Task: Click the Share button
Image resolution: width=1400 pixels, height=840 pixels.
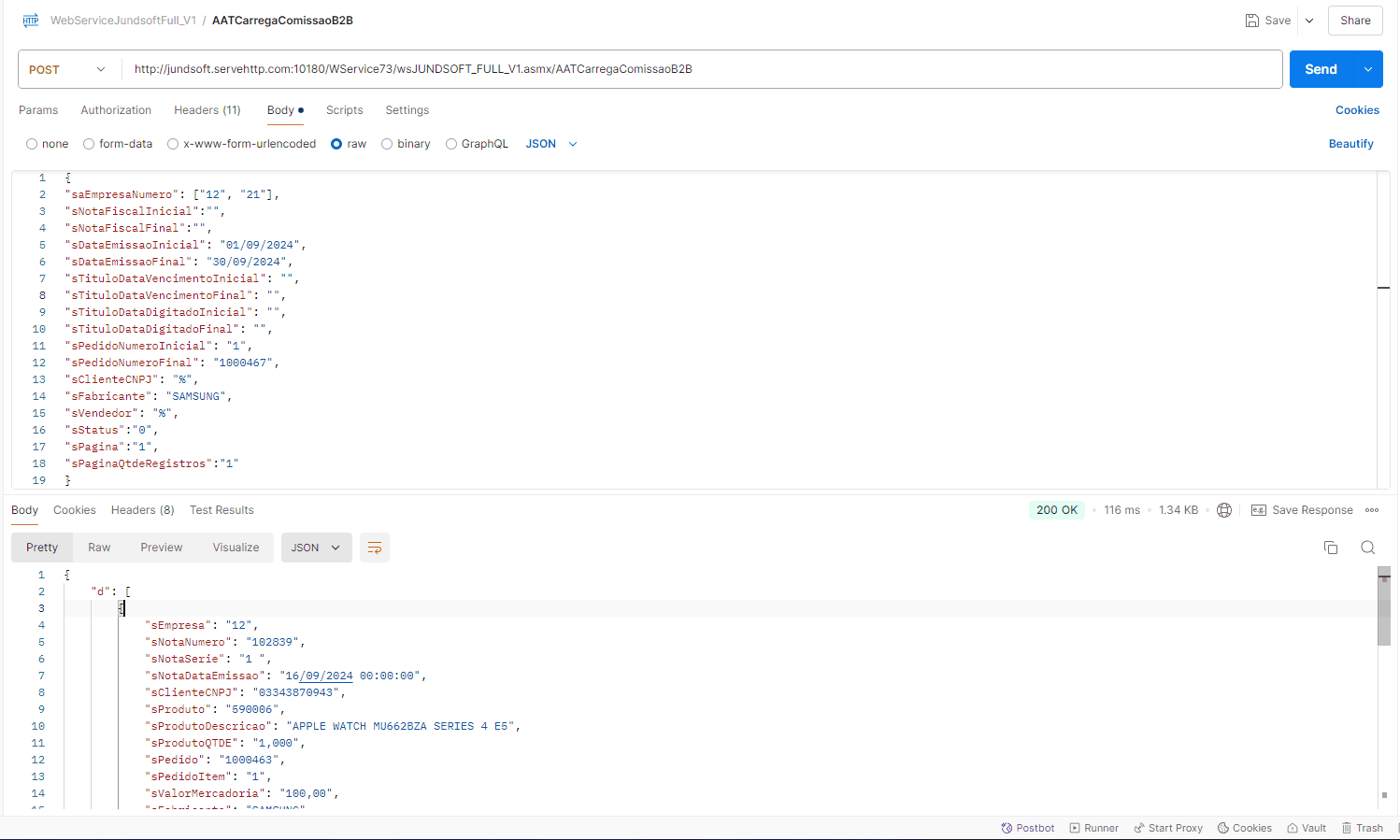Action: coord(1355,21)
